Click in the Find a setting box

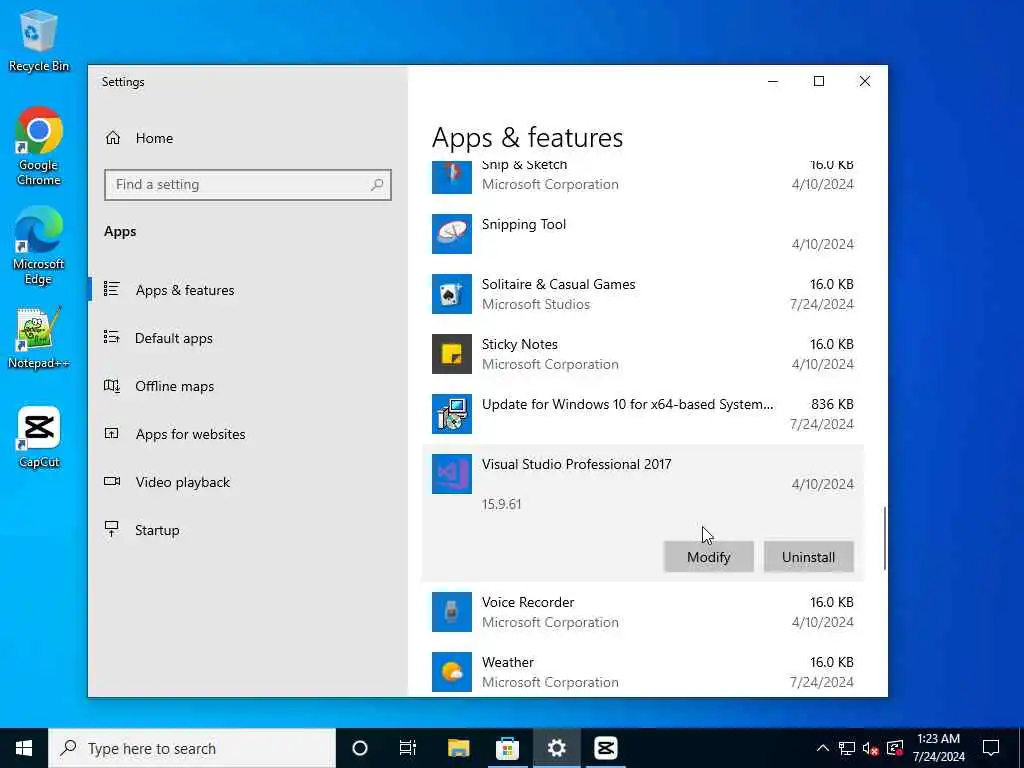pos(248,185)
